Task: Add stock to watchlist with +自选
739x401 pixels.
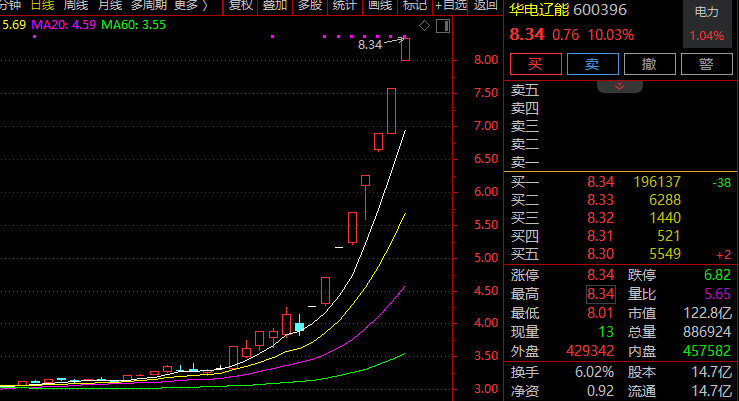Action: tap(450, 6)
